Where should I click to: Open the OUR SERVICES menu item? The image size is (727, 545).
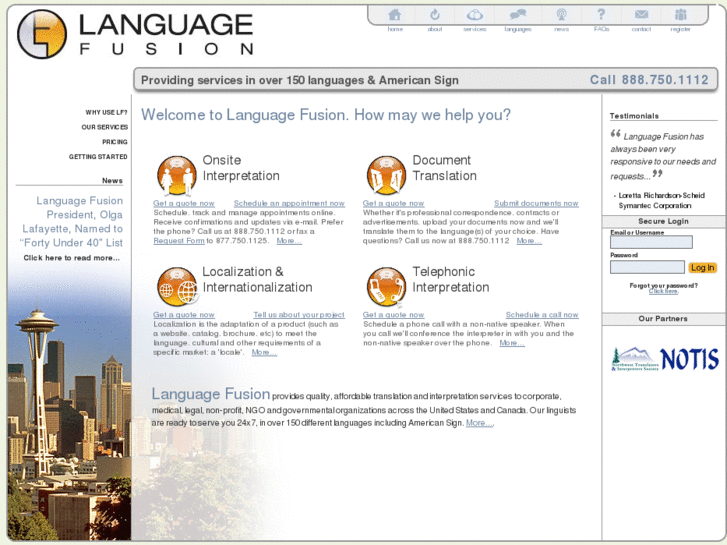(104, 127)
